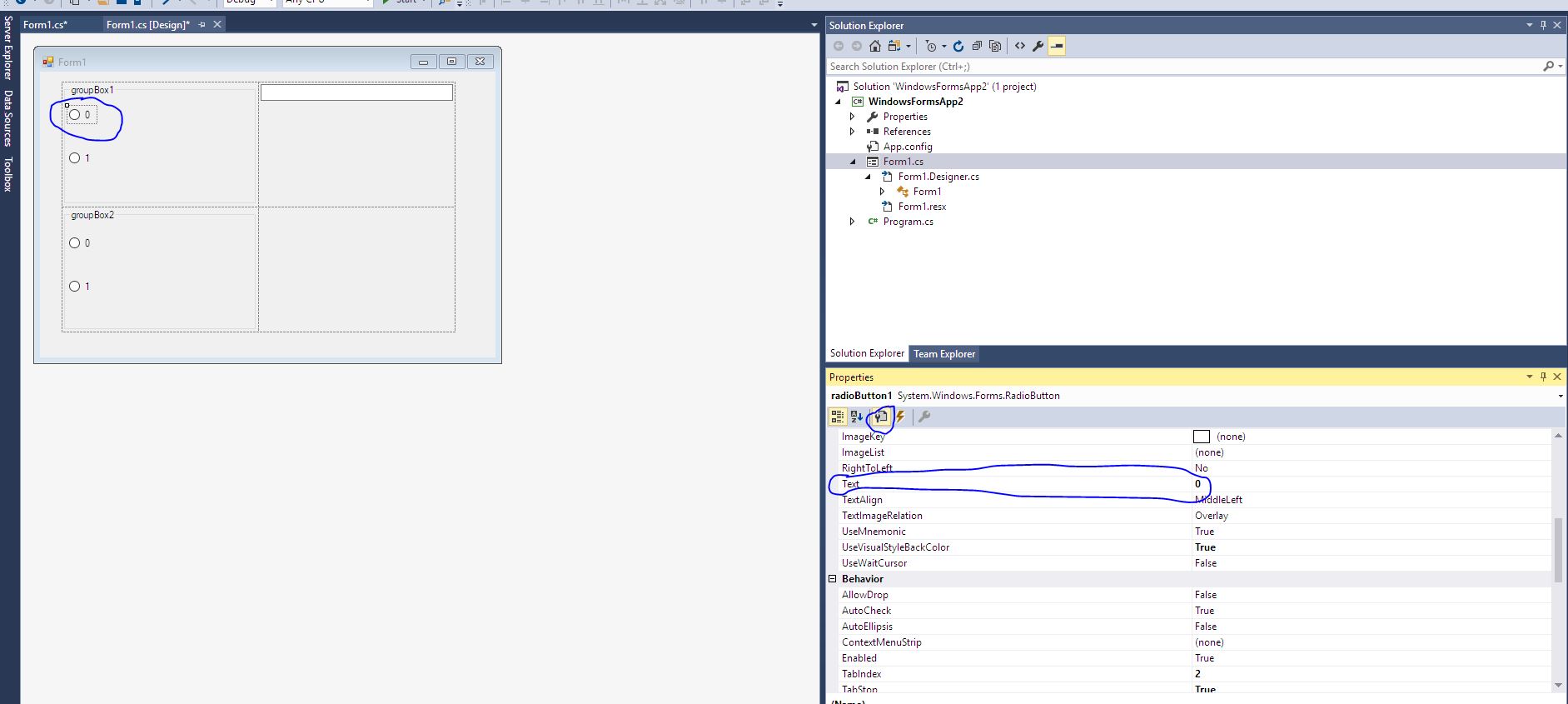Click Show All Files icon

[995, 47]
